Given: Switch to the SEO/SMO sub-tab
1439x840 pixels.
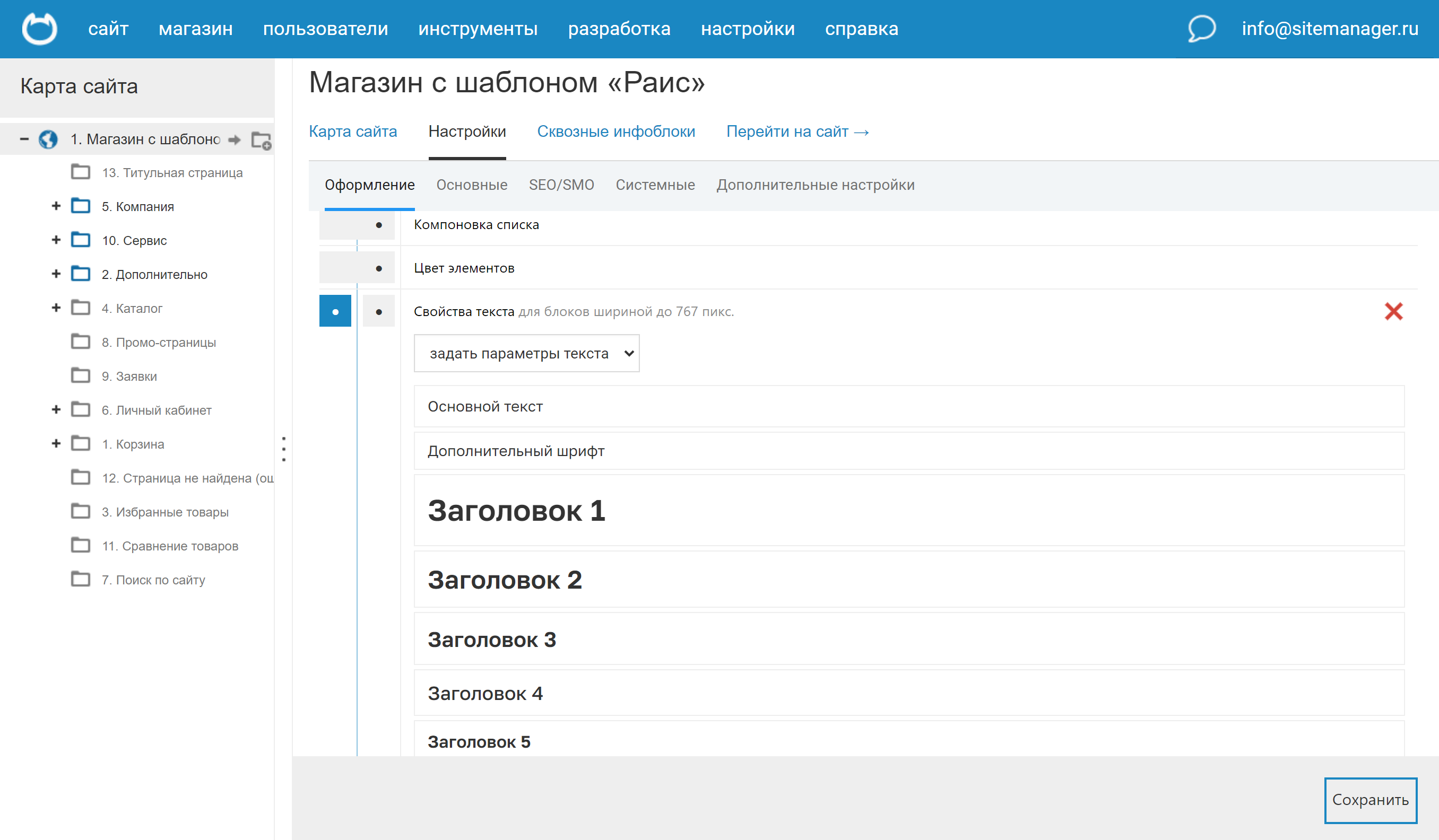Looking at the screenshot, I should 561,185.
